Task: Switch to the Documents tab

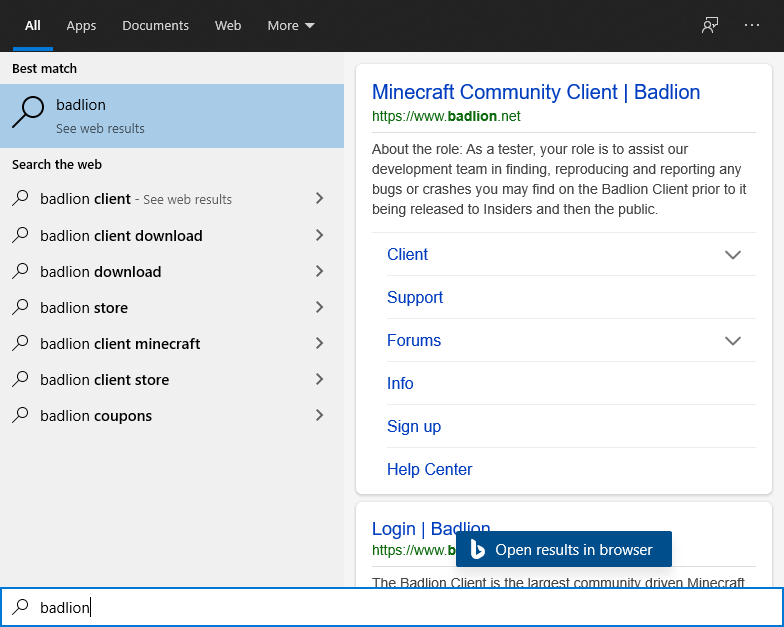Action: (x=155, y=26)
